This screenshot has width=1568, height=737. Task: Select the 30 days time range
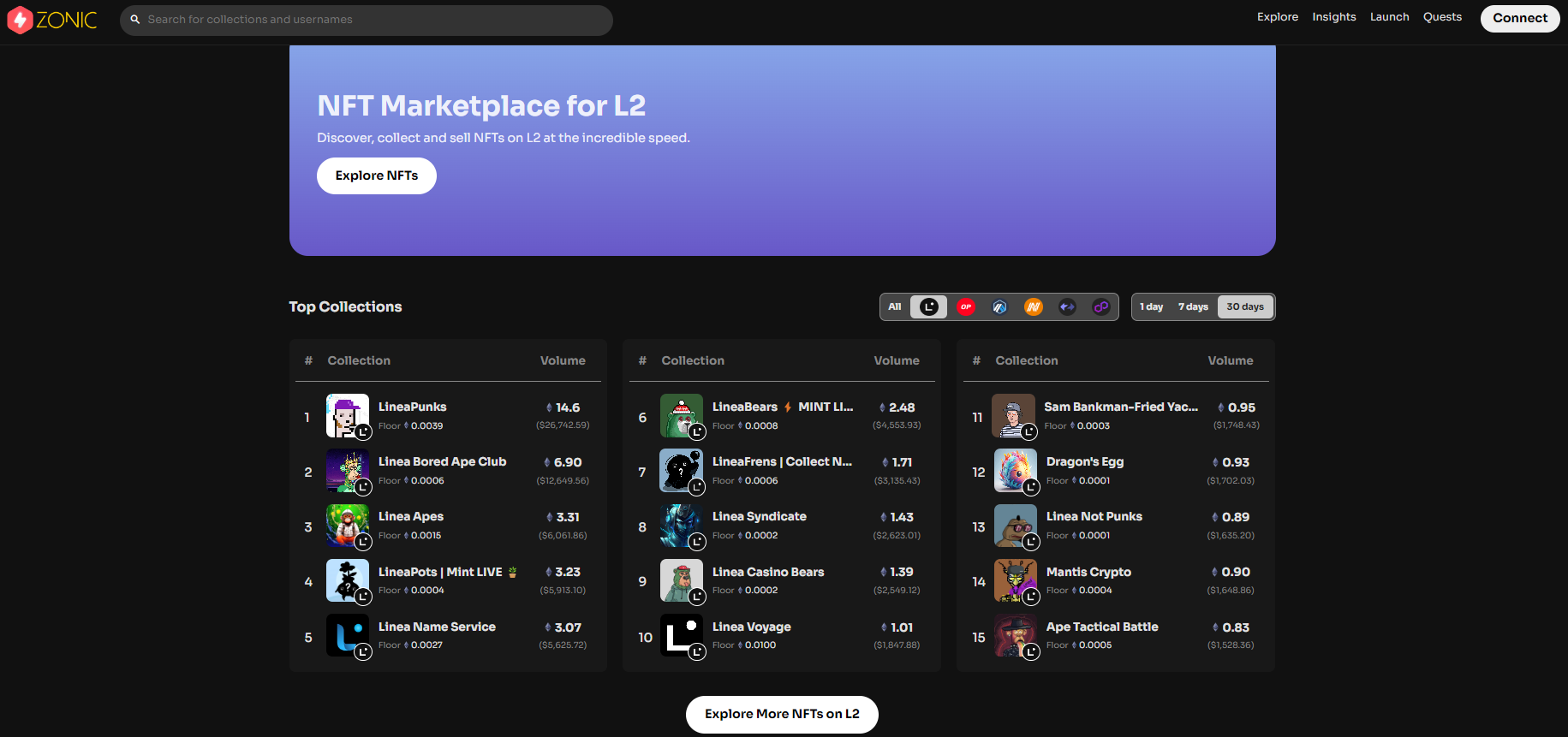click(x=1245, y=307)
